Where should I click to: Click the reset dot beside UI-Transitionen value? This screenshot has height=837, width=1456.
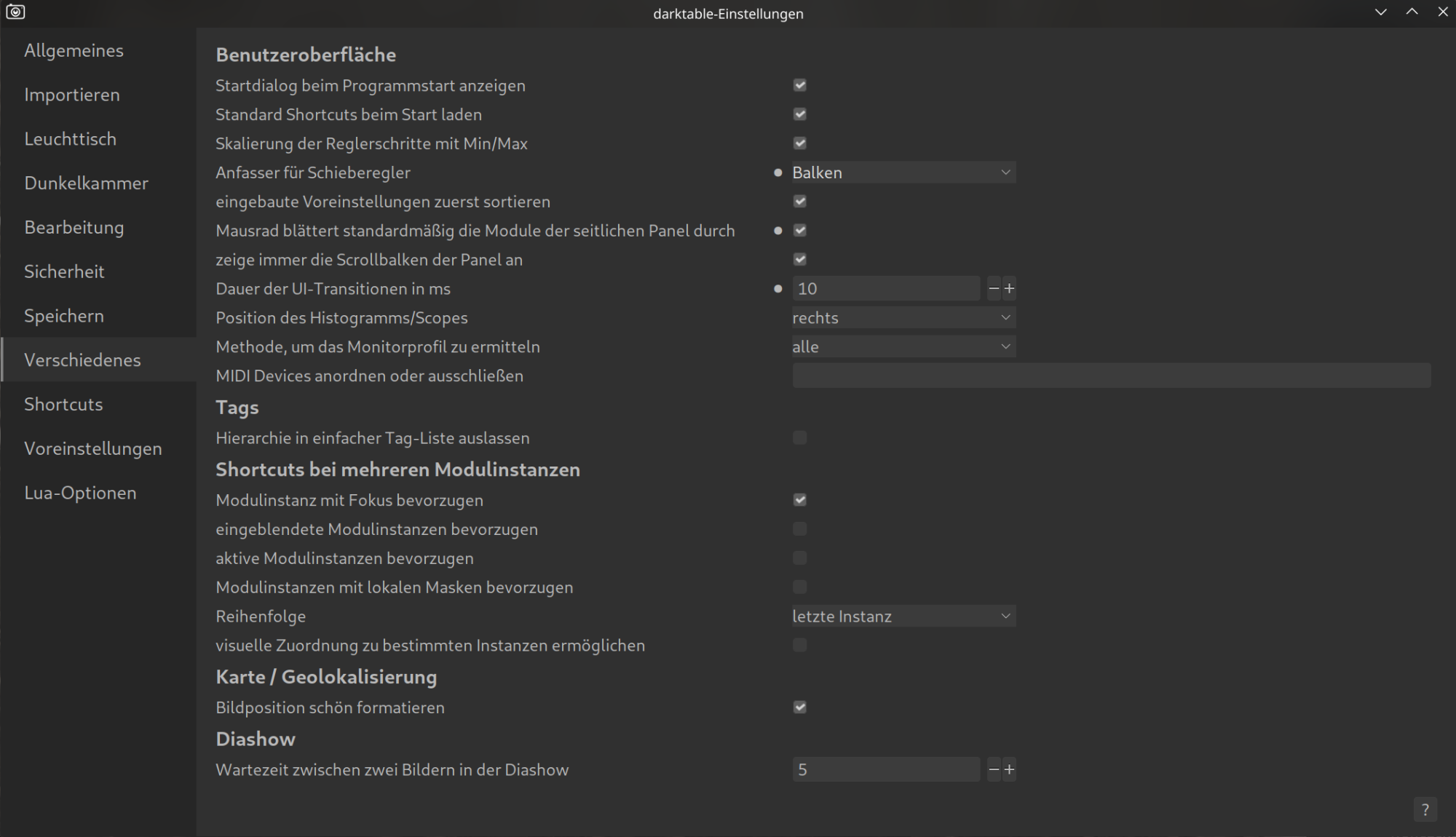(x=778, y=289)
